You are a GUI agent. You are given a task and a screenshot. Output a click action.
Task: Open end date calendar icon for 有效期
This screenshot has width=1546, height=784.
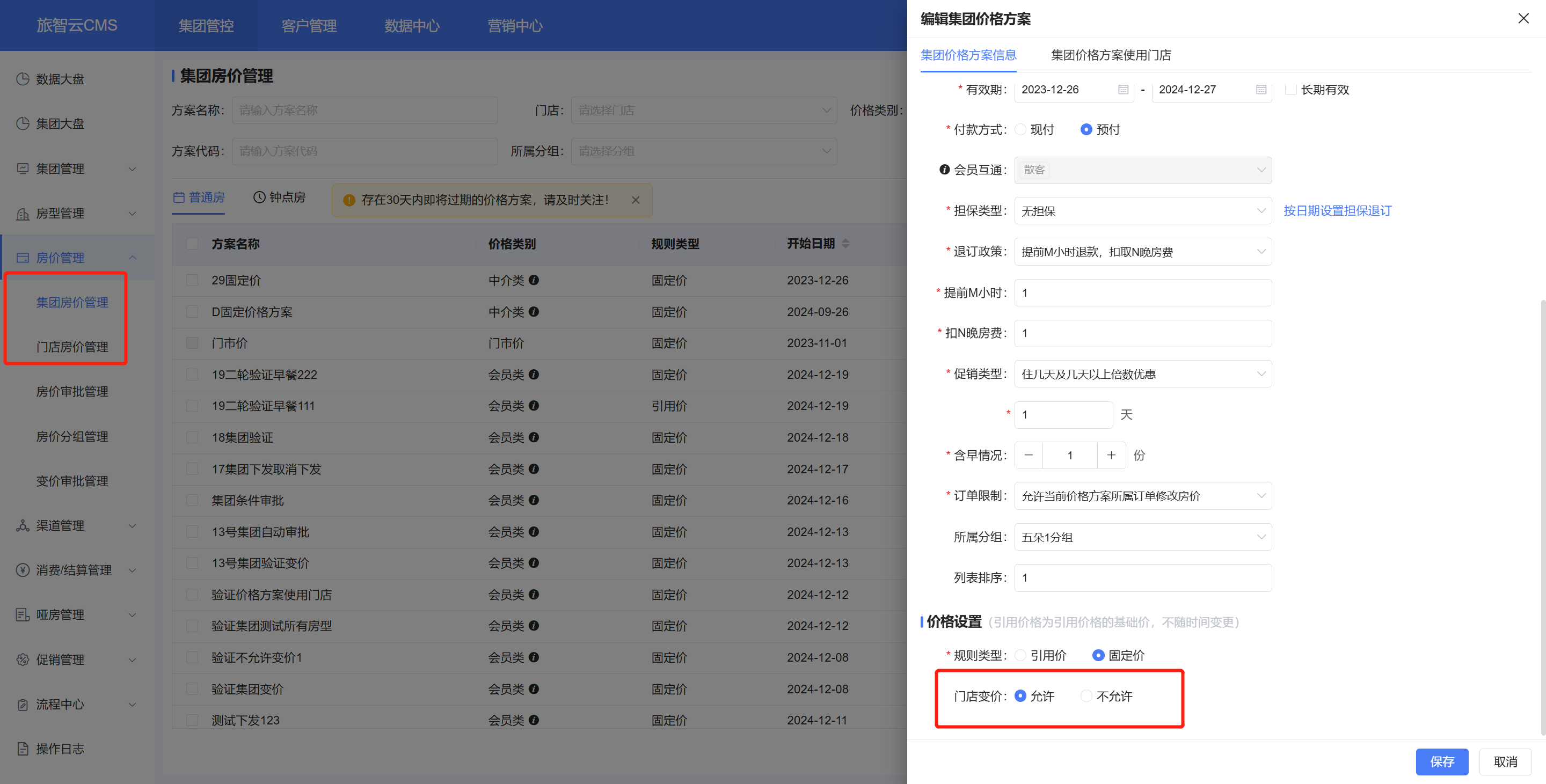coord(1261,90)
